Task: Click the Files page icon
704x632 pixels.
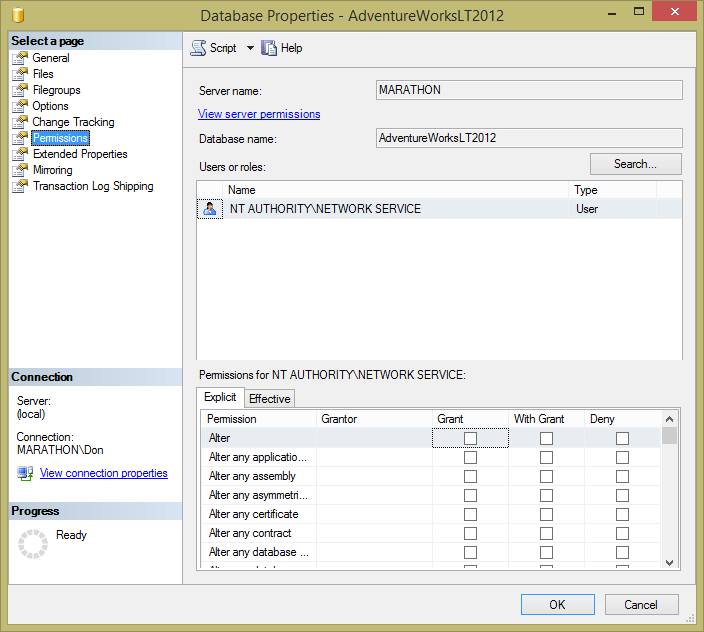Action: pyautogui.click(x=20, y=74)
